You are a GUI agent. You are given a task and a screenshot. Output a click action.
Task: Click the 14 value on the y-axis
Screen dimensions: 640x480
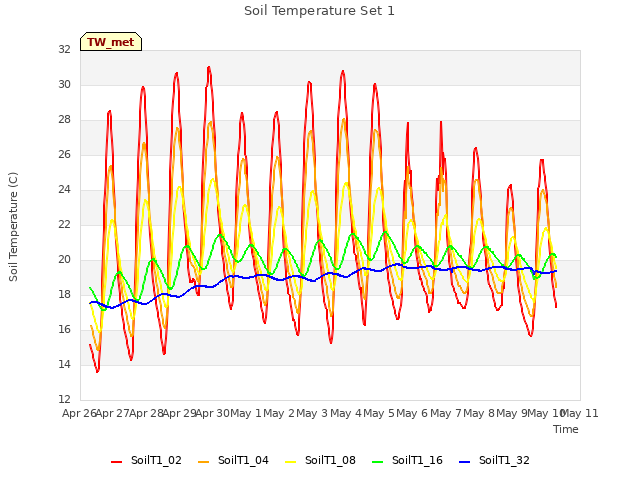(x=64, y=364)
